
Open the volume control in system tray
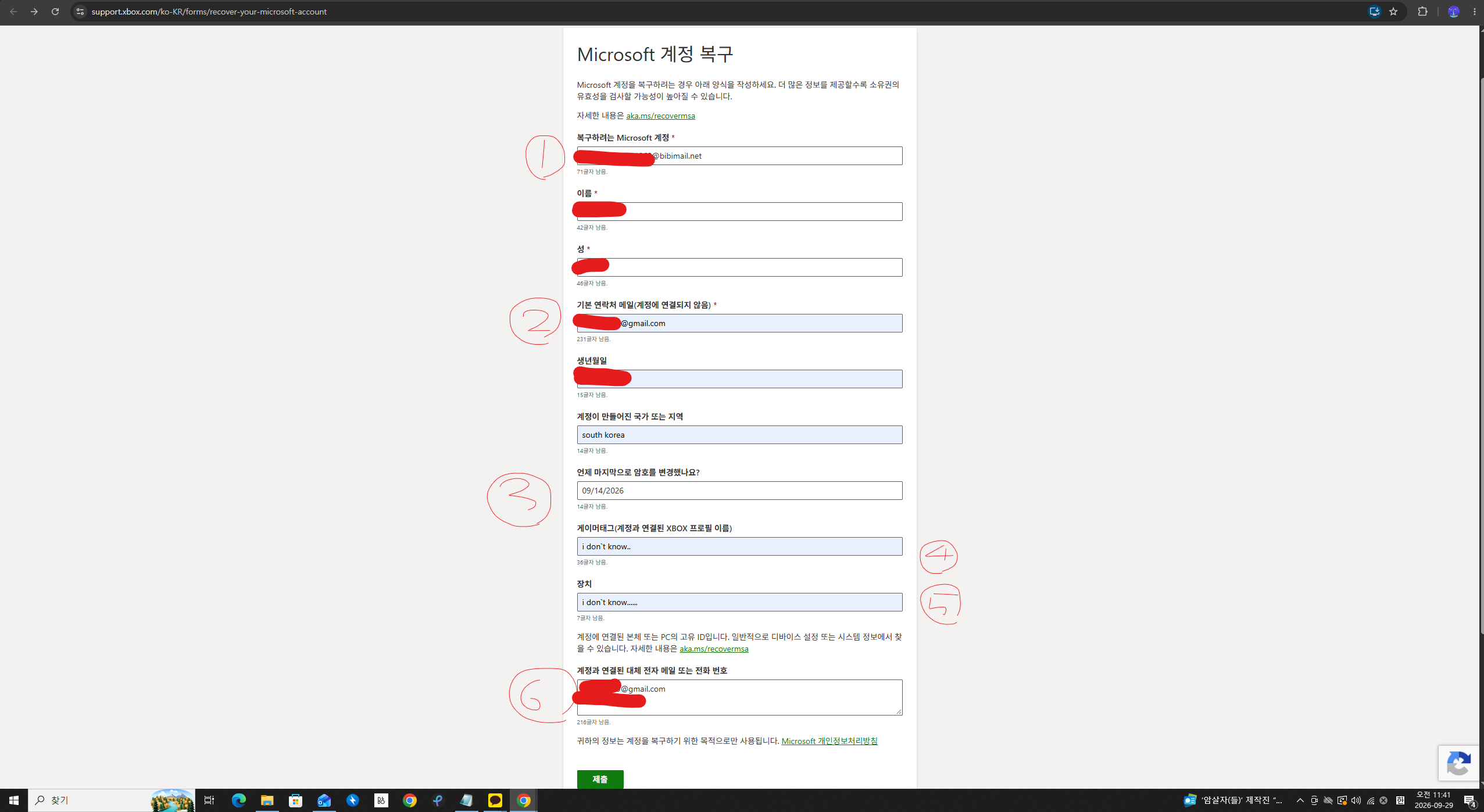tap(1356, 800)
